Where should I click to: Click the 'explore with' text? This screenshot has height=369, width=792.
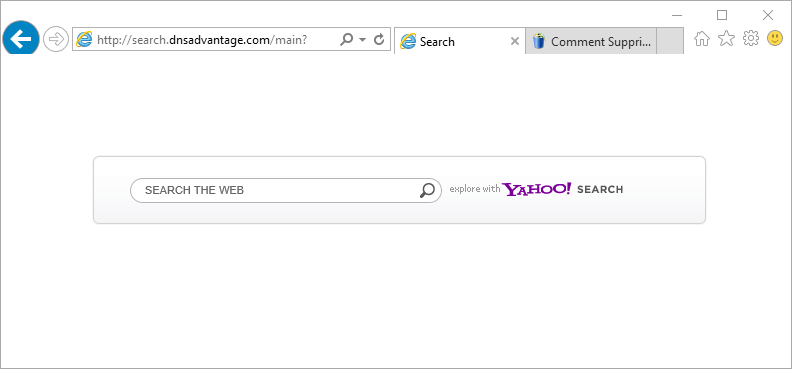pos(475,189)
